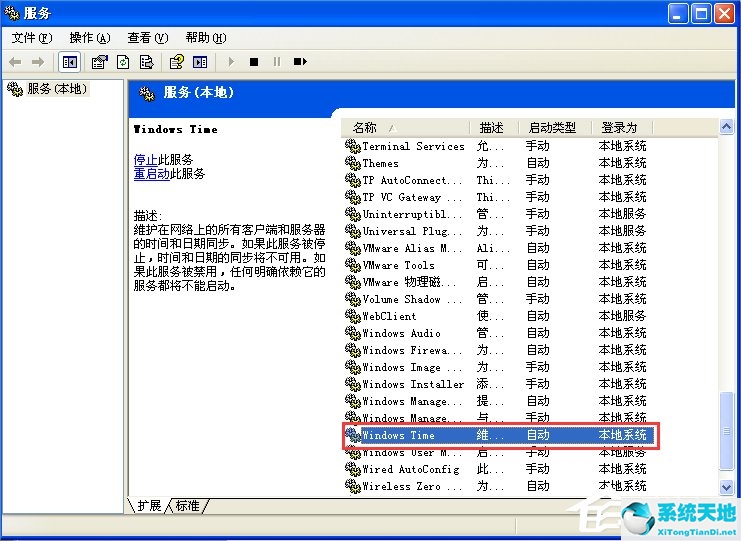Select the Windows Time service row

pos(500,435)
